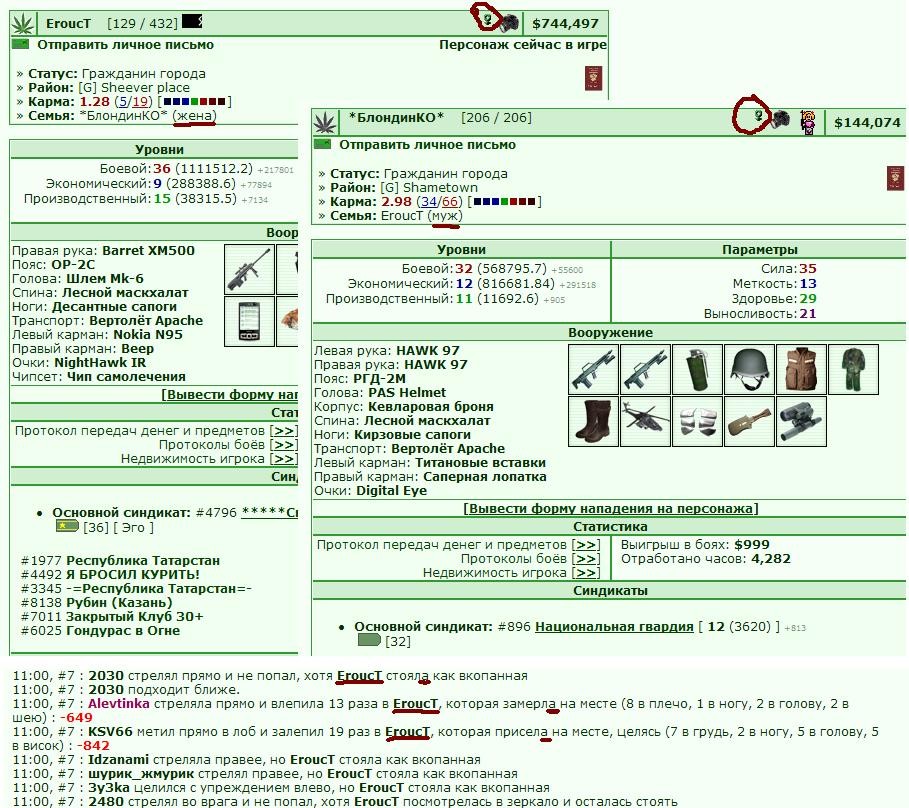
Task: Click KSV66's name in battle log
Action: pyautogui.click(x=110, y=731)
